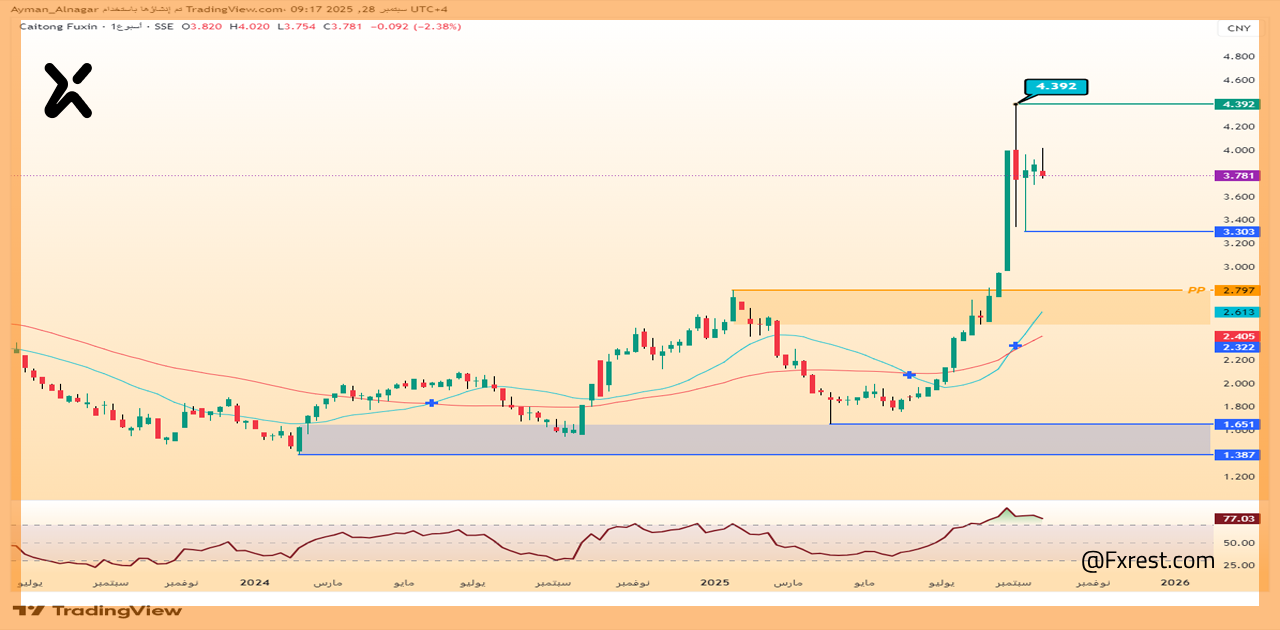Click the orange PP pivot label
Image resolution: width=1280 pixels, height=630 pixels.
(x=1194, y=290)
